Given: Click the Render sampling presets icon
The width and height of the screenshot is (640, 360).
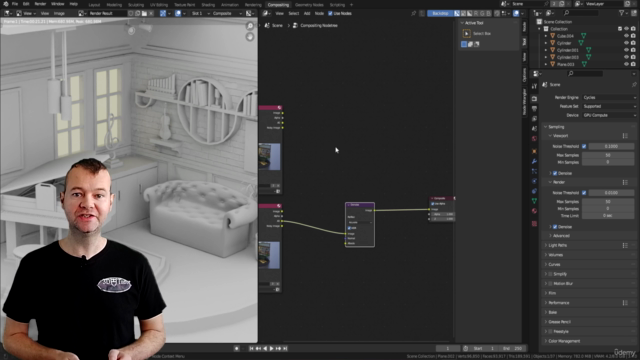Looking at the screenshot, I should click(x=625, y=182).
